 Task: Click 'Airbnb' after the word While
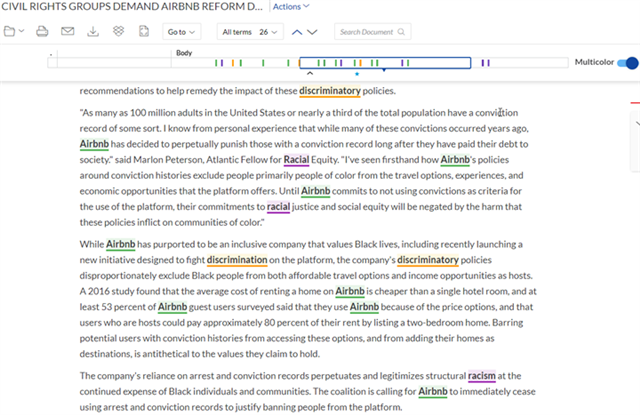point(120,244)
